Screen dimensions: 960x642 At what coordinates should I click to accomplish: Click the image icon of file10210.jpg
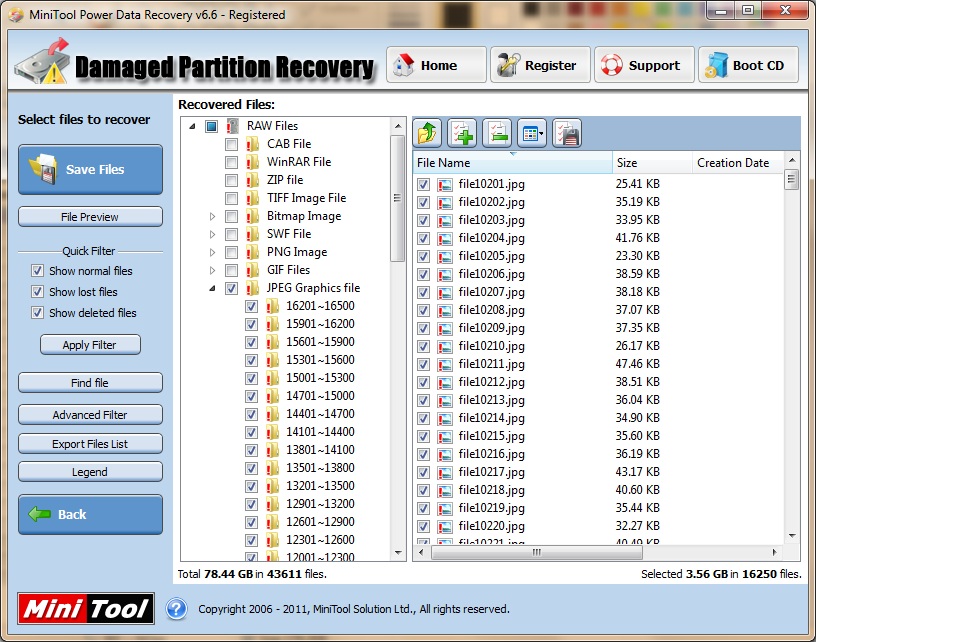click(x=445, y=346)
